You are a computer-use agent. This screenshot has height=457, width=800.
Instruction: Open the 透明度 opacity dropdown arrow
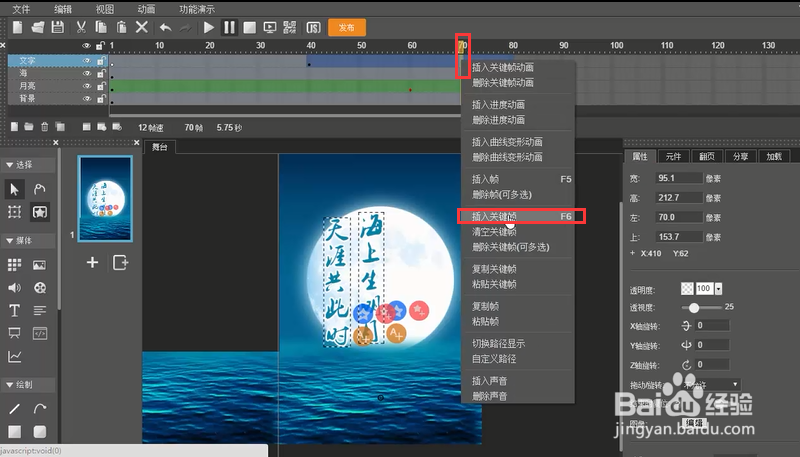718,289
